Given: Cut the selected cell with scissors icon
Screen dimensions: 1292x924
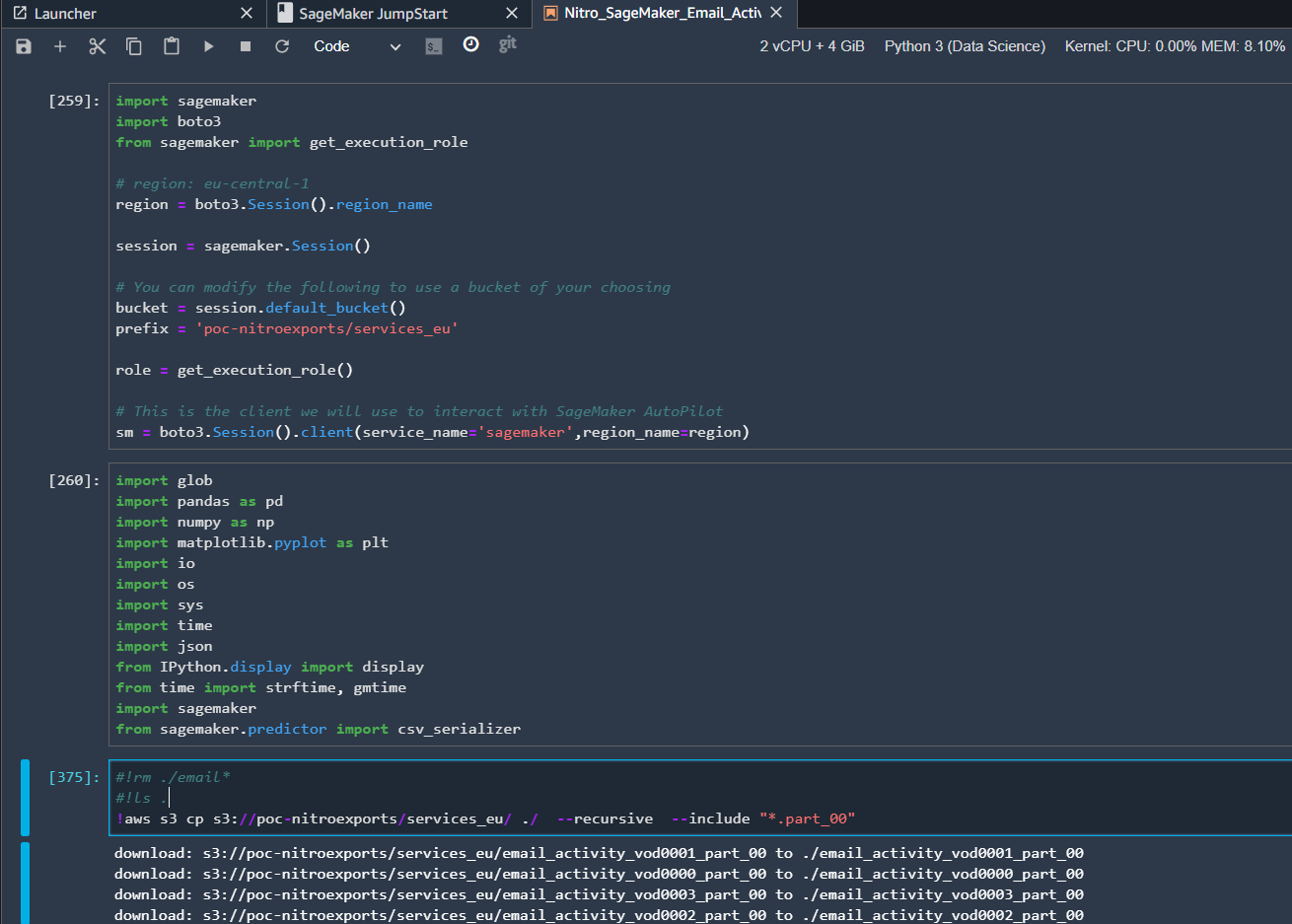Looking at the screenshot, I should click(97, 46).
